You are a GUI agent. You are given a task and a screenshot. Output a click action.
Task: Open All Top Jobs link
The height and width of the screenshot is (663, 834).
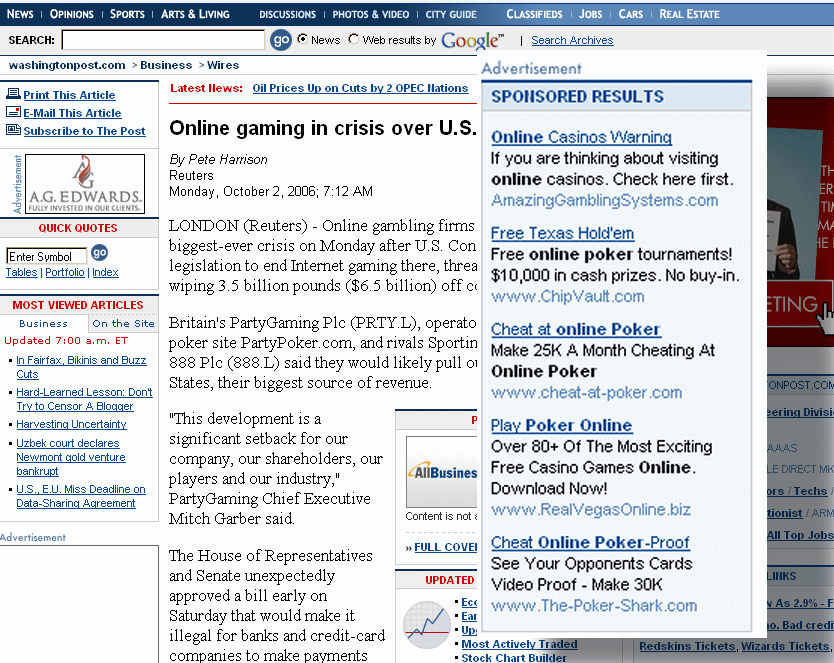pos(800,535)
